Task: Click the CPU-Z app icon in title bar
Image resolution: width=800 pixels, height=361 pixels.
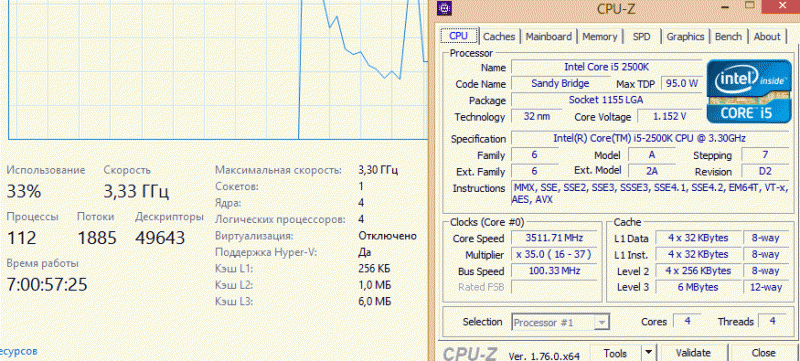Action: (445, 8)
